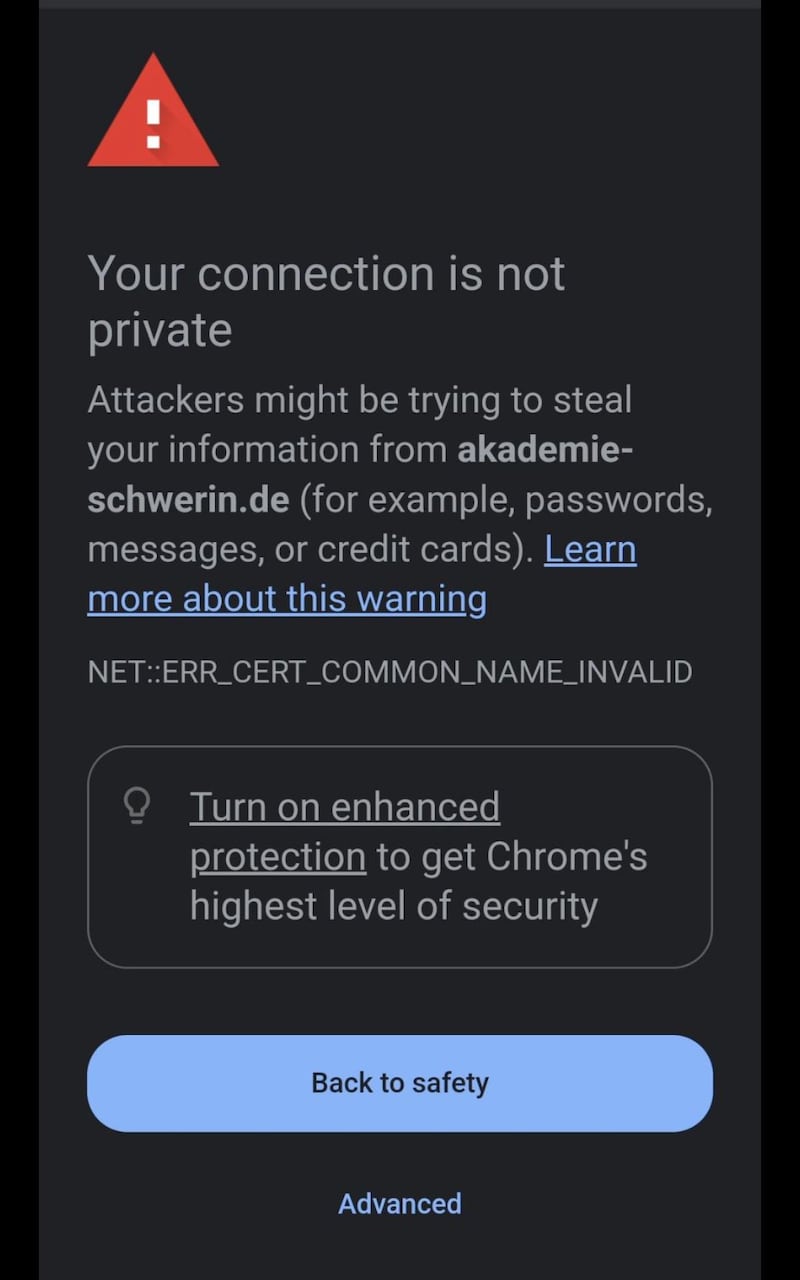Click "Attackers might be trying to steal" text
The height and width of the screenshot is (1280, 800).
[359, 400]
